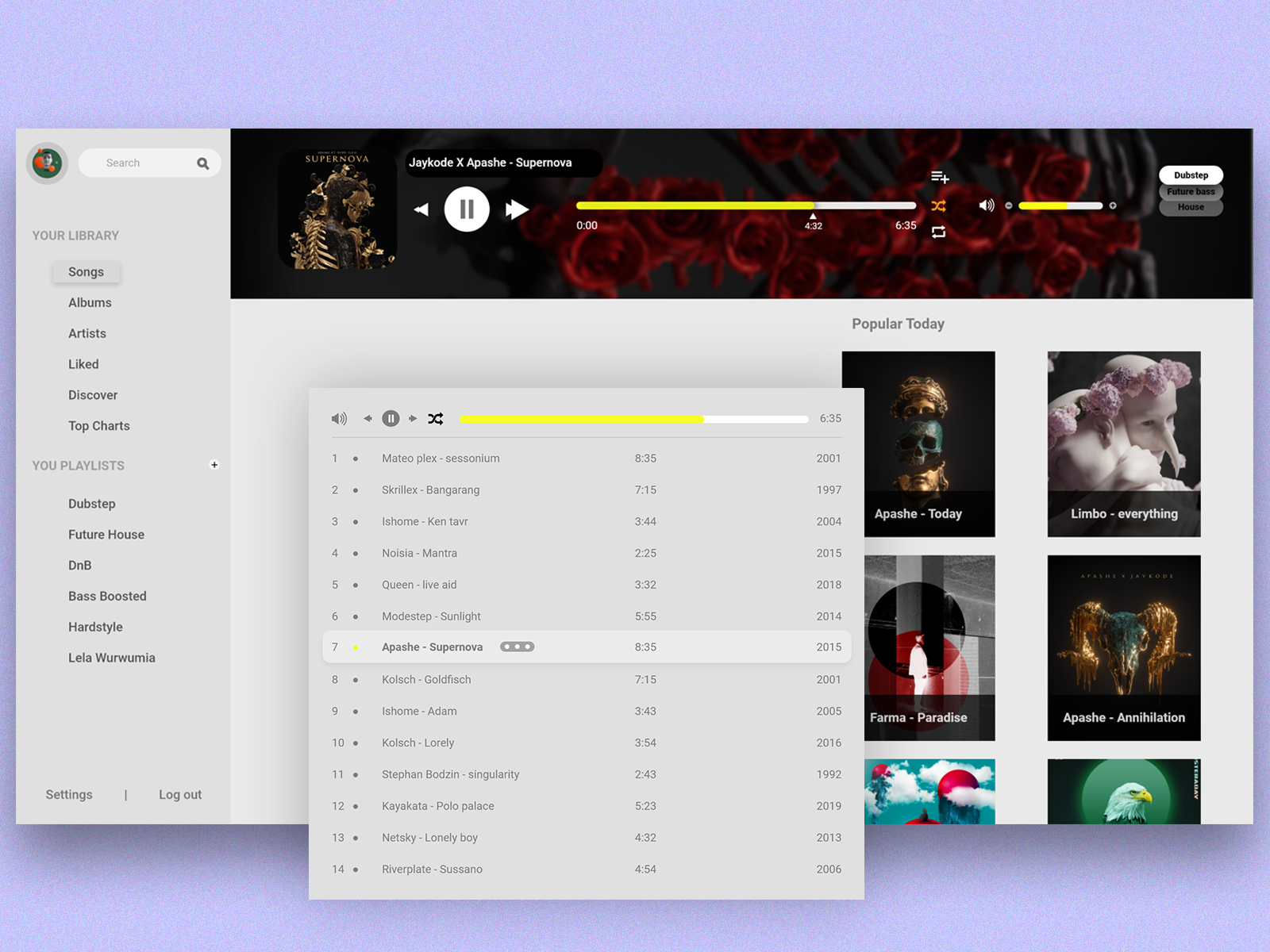Open Albums in the library
This screenshot has width=1270, height=952.
pos(90,302)
